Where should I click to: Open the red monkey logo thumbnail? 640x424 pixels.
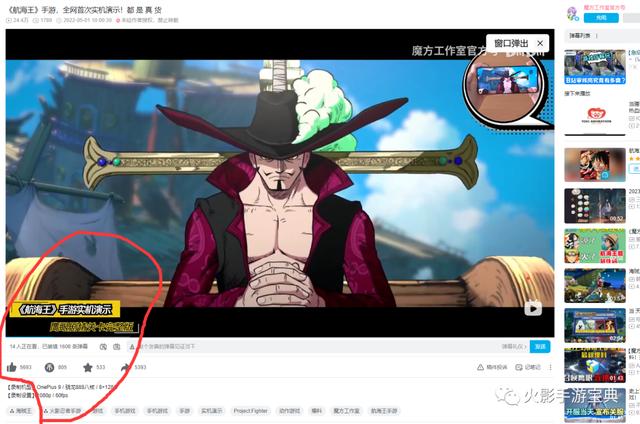(595, 115)
